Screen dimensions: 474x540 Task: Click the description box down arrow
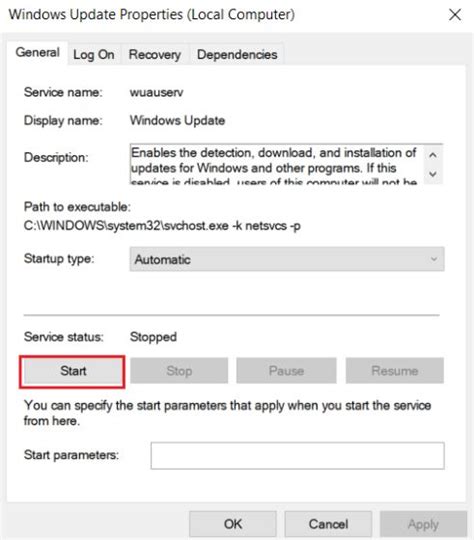433,174
